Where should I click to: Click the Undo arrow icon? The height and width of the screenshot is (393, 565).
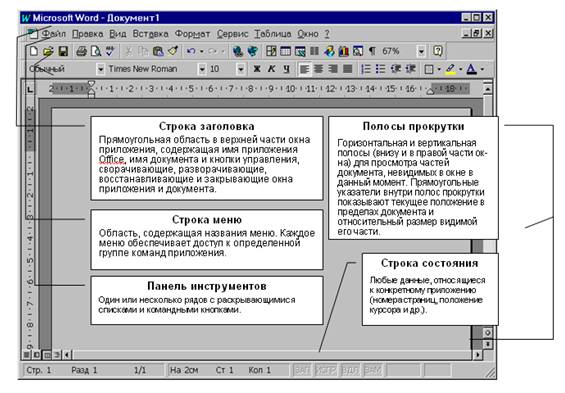coord(191,51)
